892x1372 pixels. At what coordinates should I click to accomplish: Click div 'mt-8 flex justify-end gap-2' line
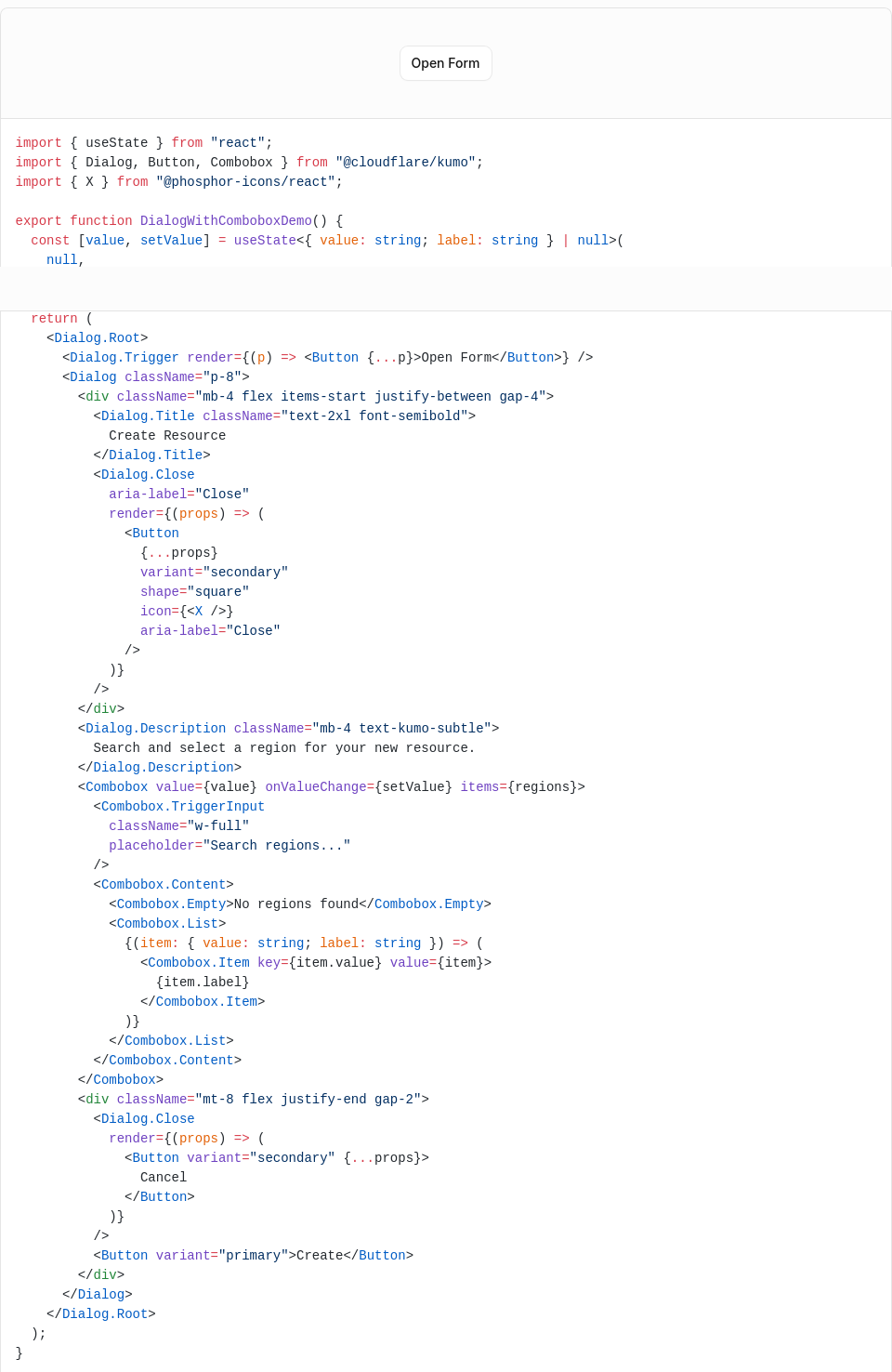[254, 1099]
